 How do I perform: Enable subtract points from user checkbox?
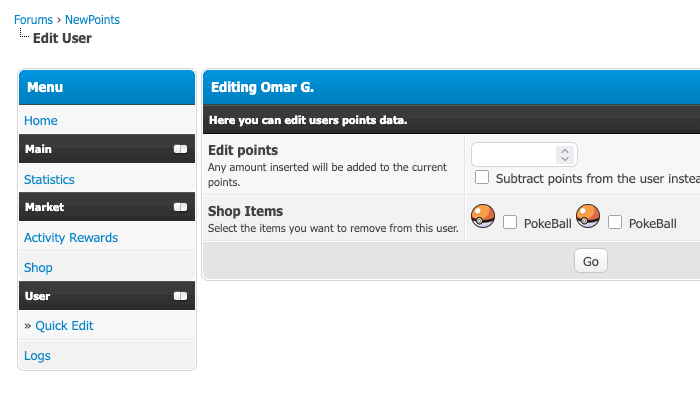pos(482,178)
